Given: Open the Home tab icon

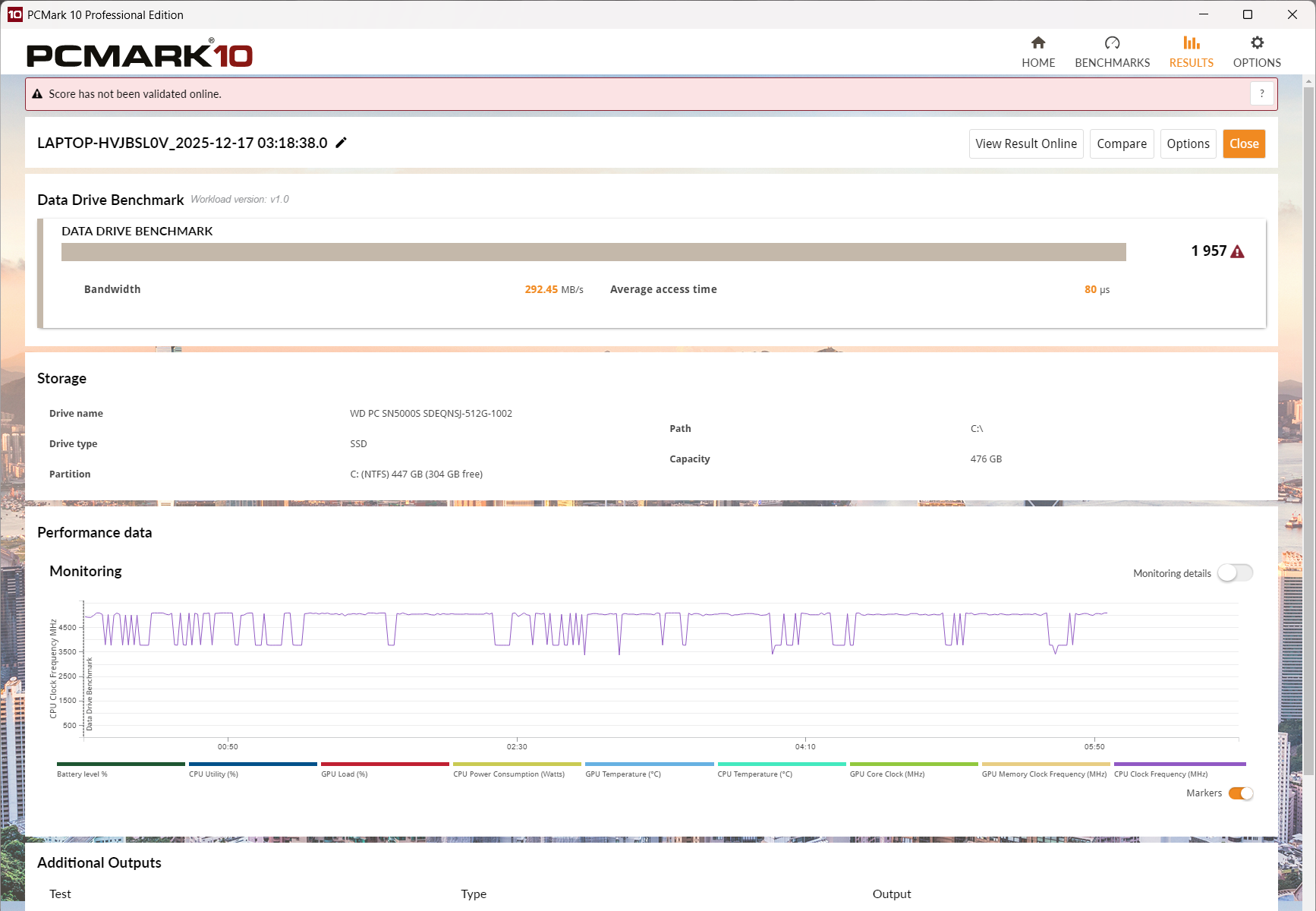Looking at the screenshot, I should [x=1038, y=43].
